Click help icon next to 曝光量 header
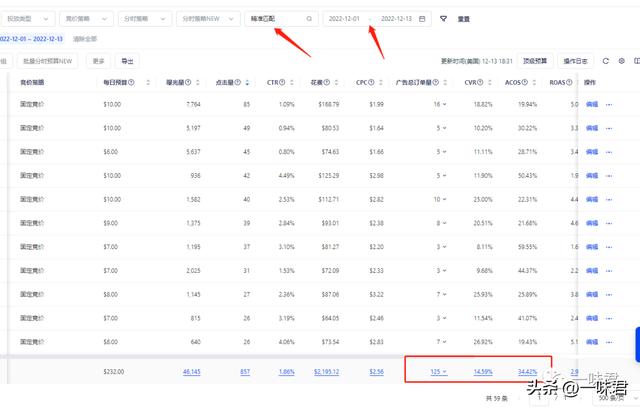640x408 pixels. point(188,82)
